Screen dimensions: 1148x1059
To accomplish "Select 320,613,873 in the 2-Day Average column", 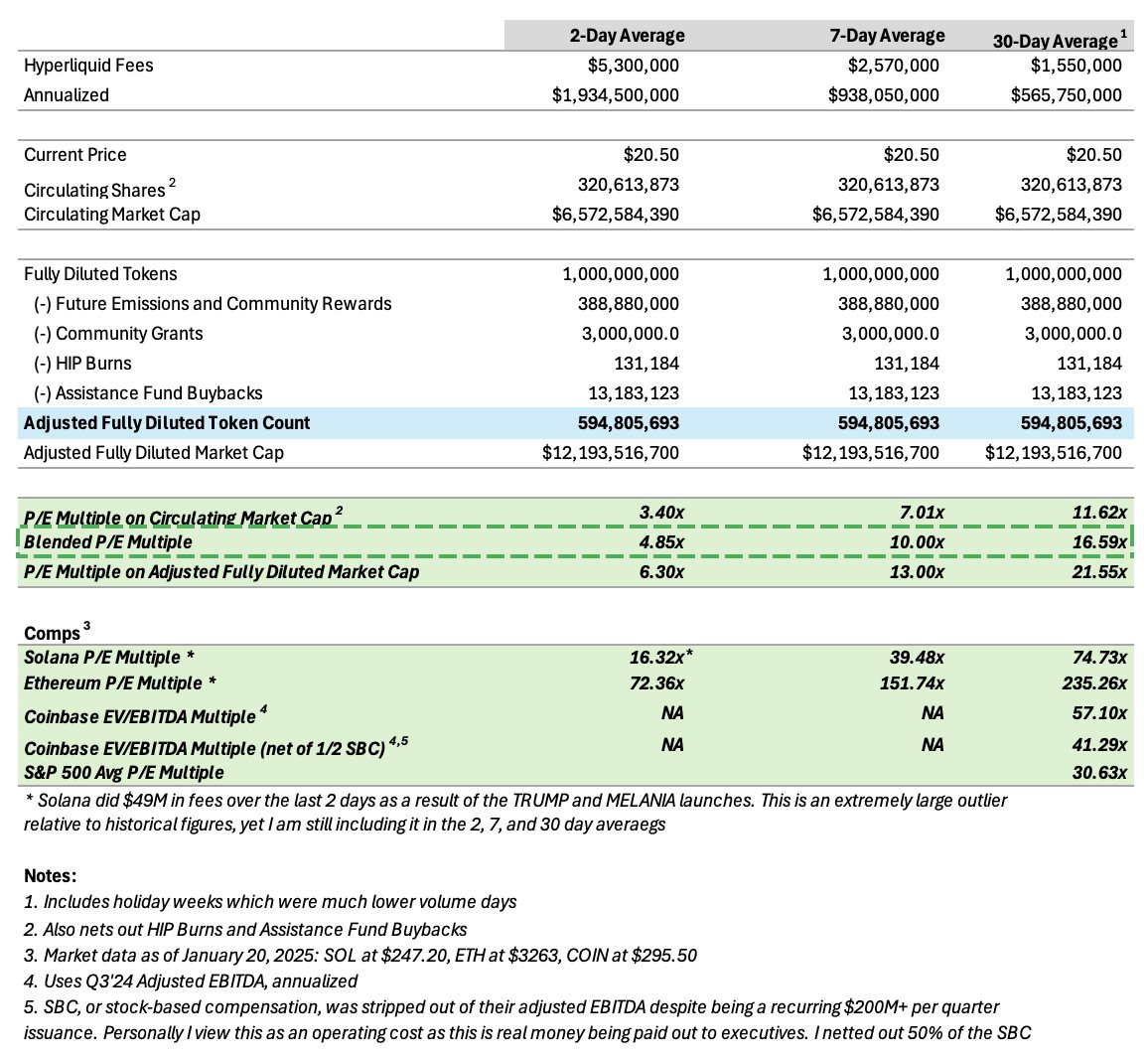I will pos(629,185).
